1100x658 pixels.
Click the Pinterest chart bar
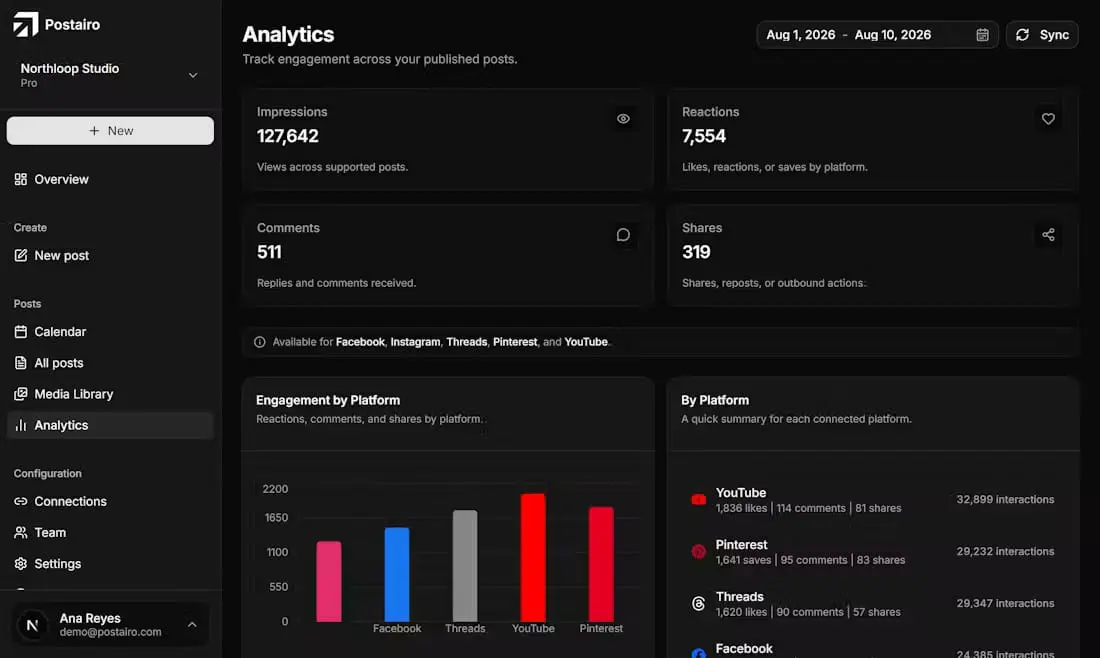pos(601,564)
